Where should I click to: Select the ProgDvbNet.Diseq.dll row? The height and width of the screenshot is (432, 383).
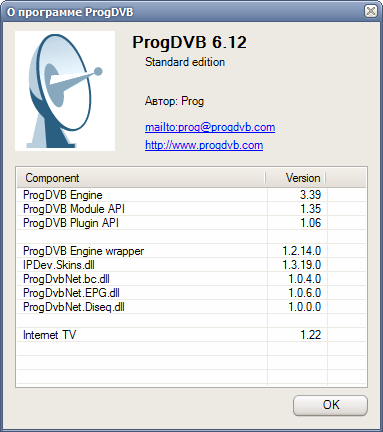[x=191, y=307]
